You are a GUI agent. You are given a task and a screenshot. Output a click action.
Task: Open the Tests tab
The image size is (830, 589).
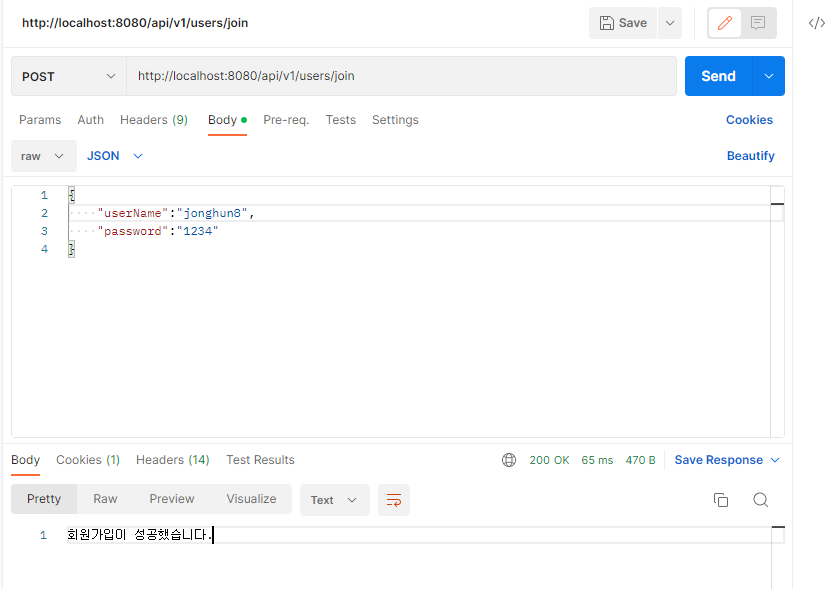click(x=340, y=120)
